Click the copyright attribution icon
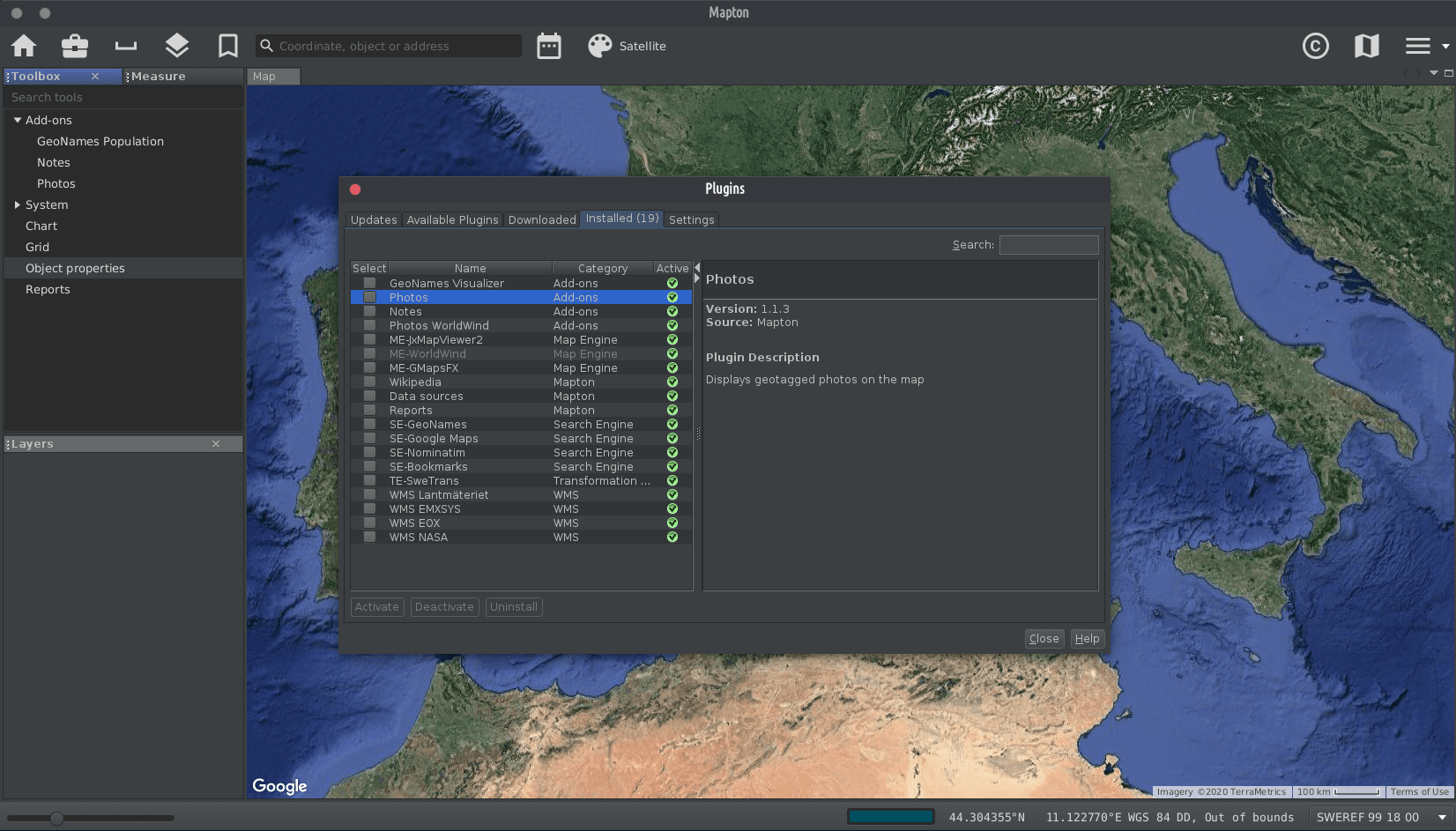 pos(1315,46)
